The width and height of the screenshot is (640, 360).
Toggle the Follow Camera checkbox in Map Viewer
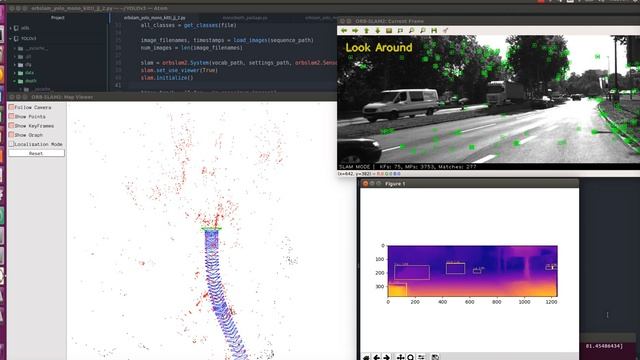[11, 107]
